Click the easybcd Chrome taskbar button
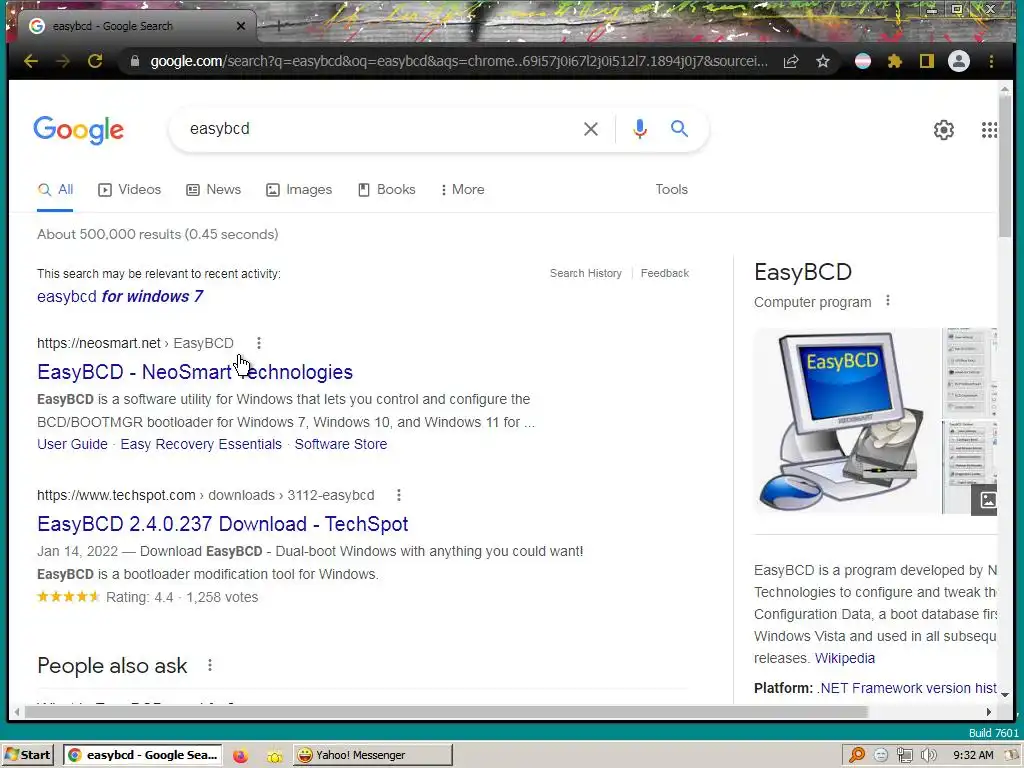 click(x=143, y=755)
